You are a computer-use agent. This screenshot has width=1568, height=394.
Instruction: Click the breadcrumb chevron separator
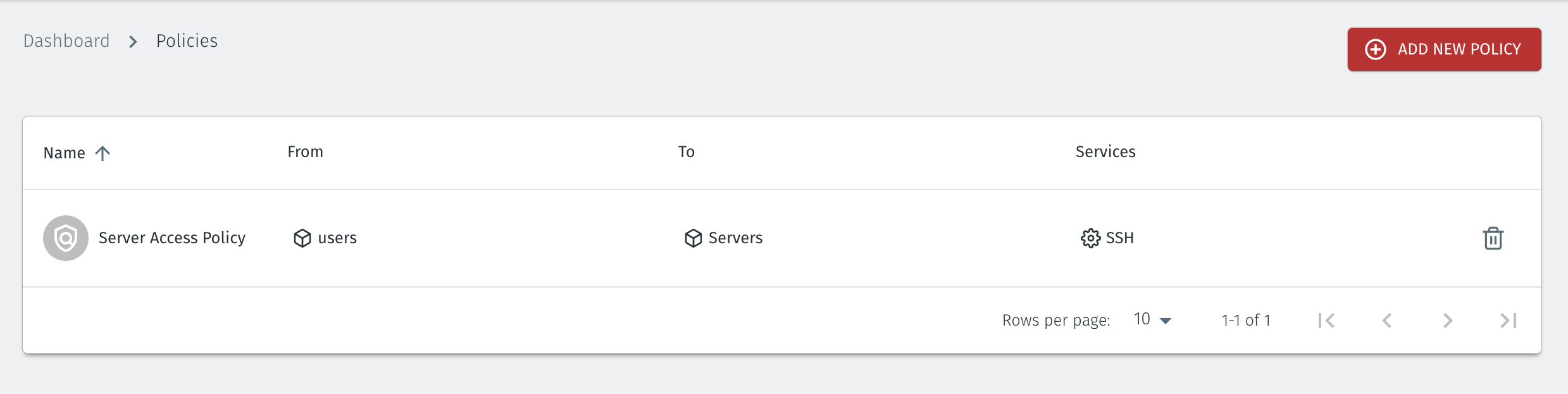coord(133,42)
